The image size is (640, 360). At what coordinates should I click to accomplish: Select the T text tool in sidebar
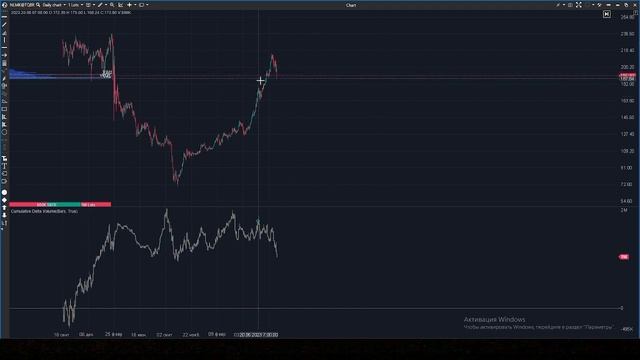4,166
